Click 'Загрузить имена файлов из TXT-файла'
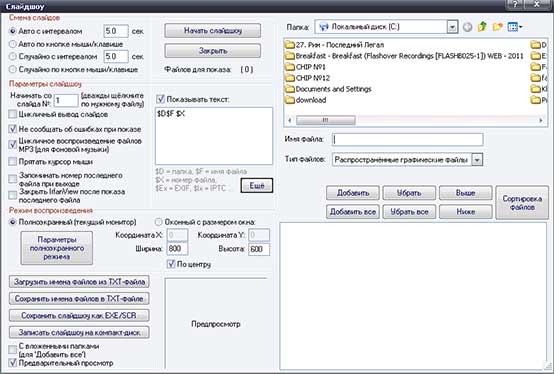554x374 pixels. click(x=79, y=282)
